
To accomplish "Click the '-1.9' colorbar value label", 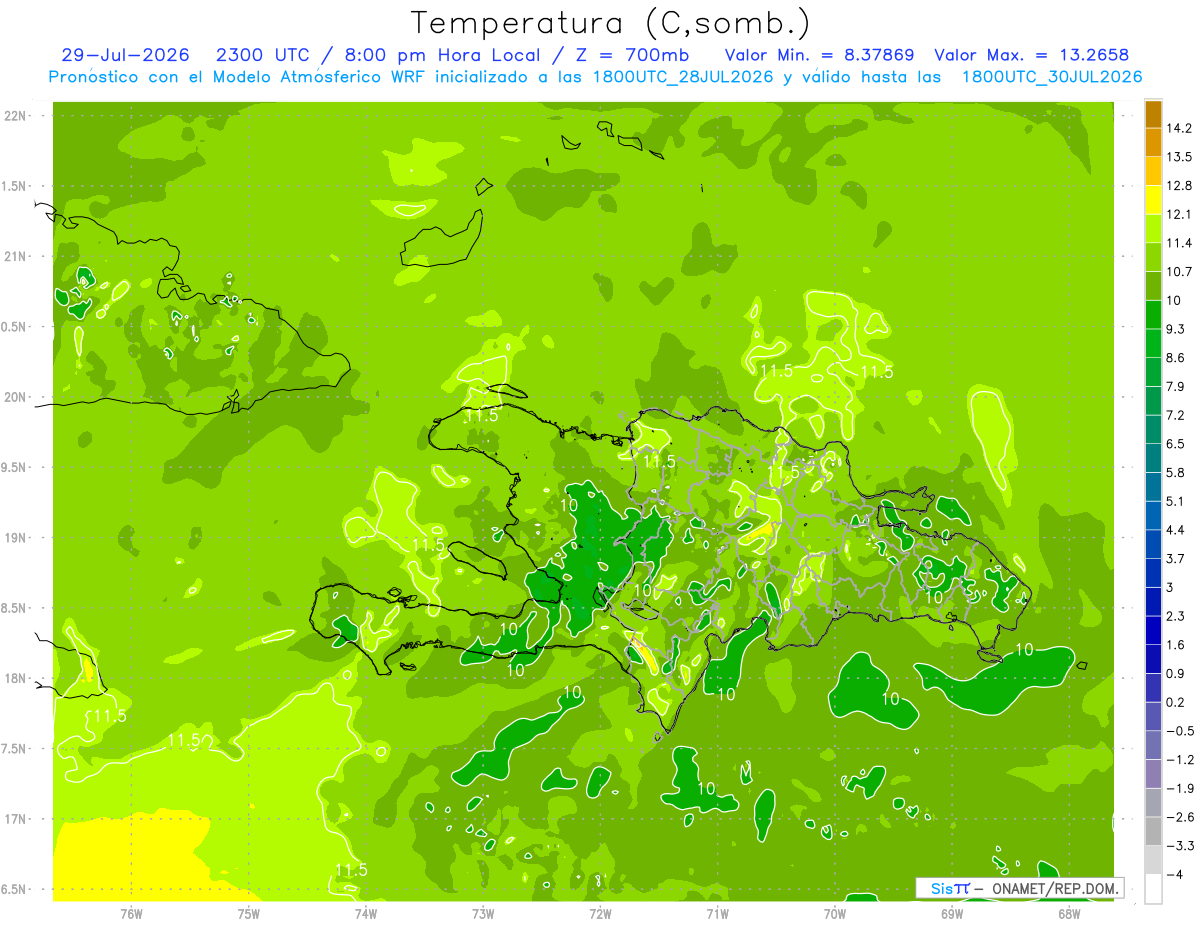I will (1180, 788).
